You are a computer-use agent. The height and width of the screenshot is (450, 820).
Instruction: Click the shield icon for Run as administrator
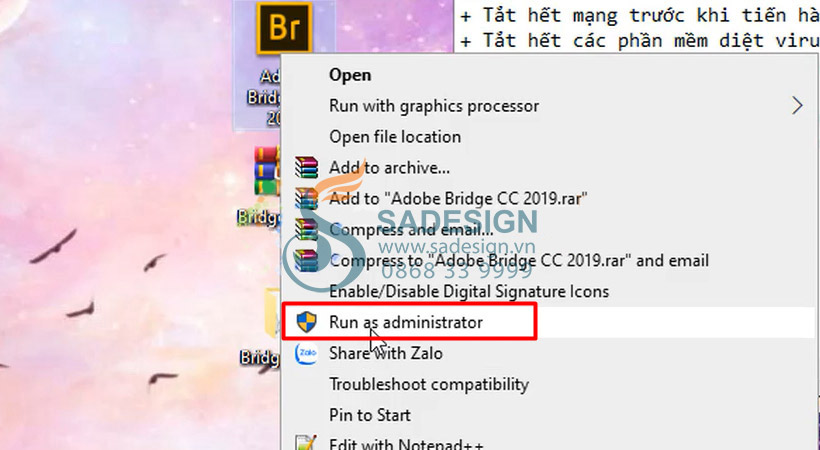coord(306,322)
